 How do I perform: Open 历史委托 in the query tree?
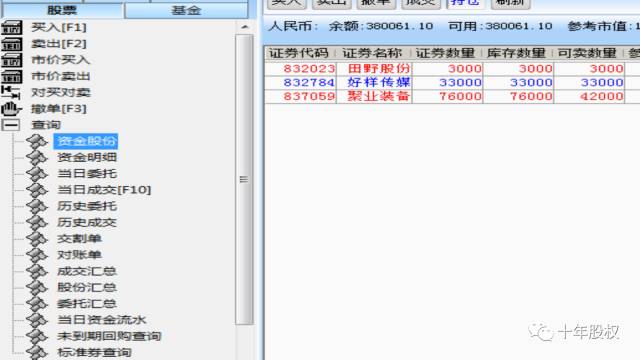(87, 206)
